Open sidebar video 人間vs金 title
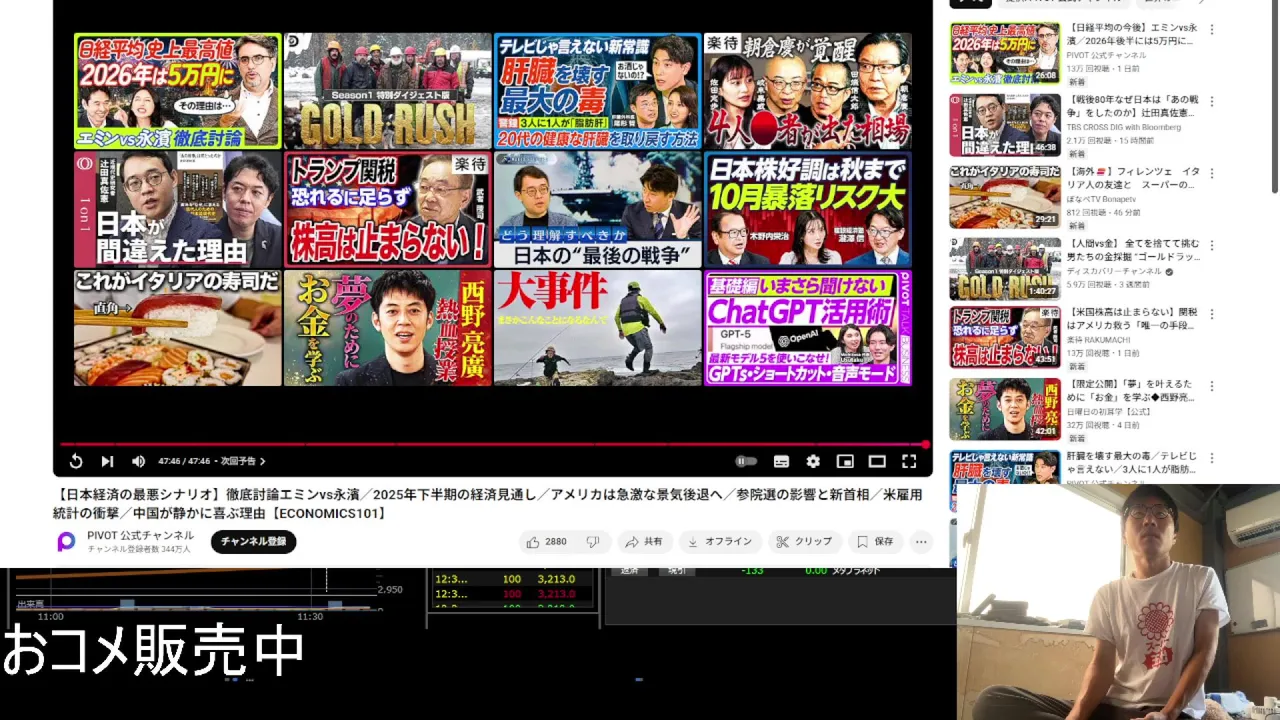This screenshot has width=1280, height=720. [1132, 249]
